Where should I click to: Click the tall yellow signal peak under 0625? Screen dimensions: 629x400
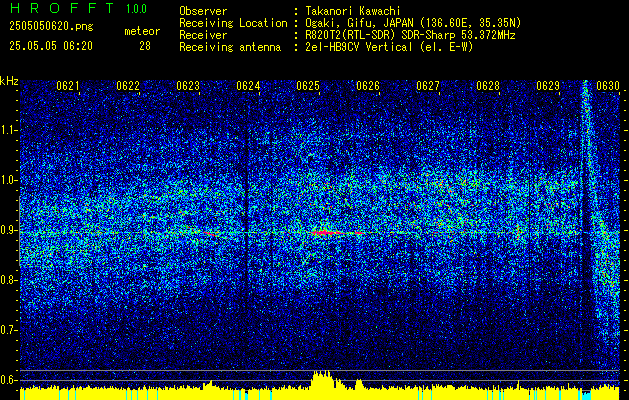322,380
